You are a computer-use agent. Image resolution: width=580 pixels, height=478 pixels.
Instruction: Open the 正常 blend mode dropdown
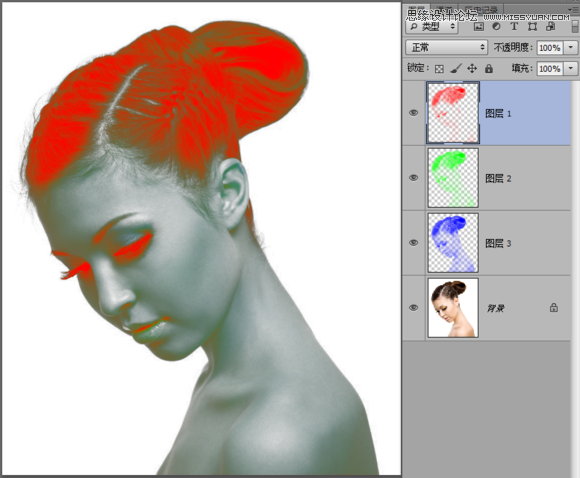click(x=446, y=47)
